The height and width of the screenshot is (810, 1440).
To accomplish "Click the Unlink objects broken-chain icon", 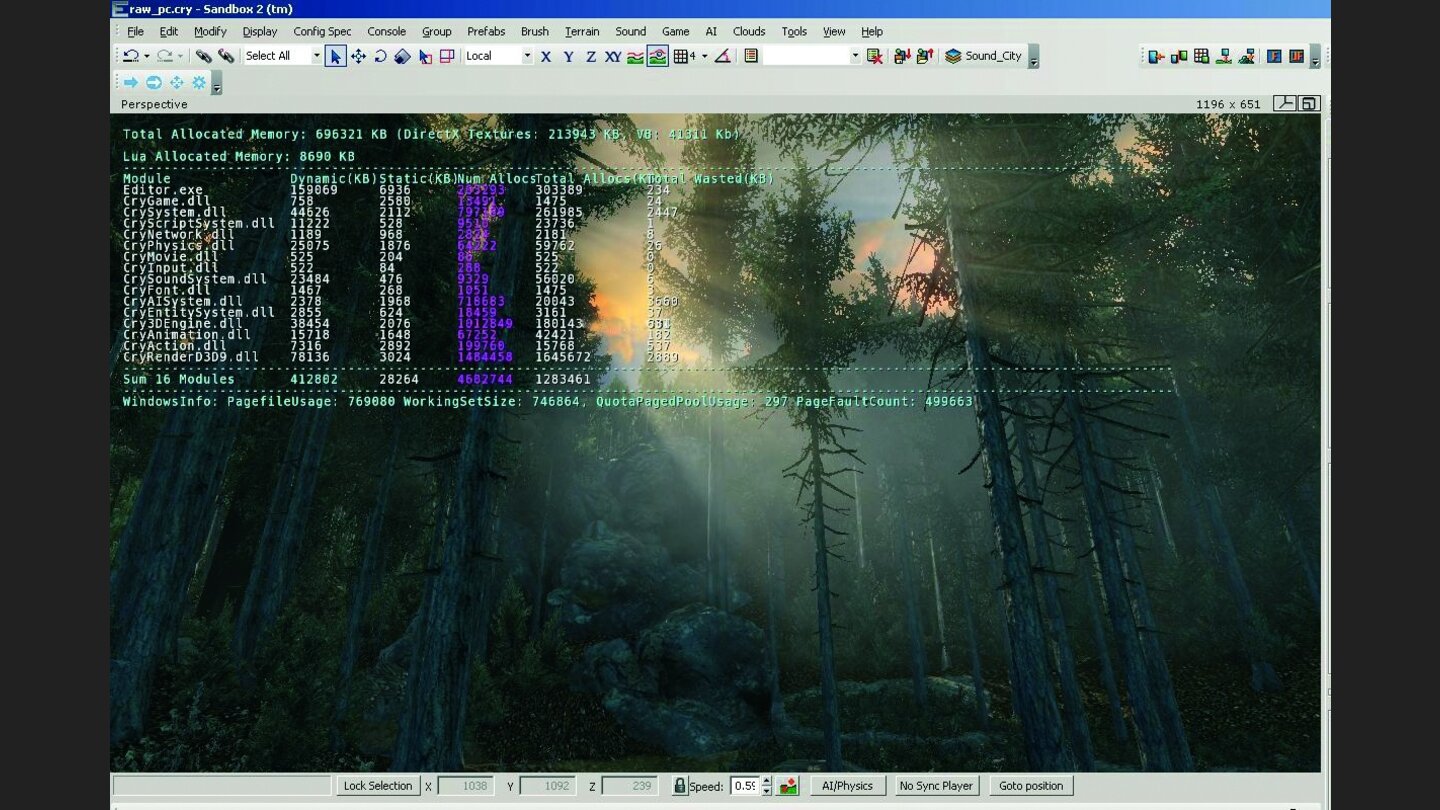I will tap(226, 56).
